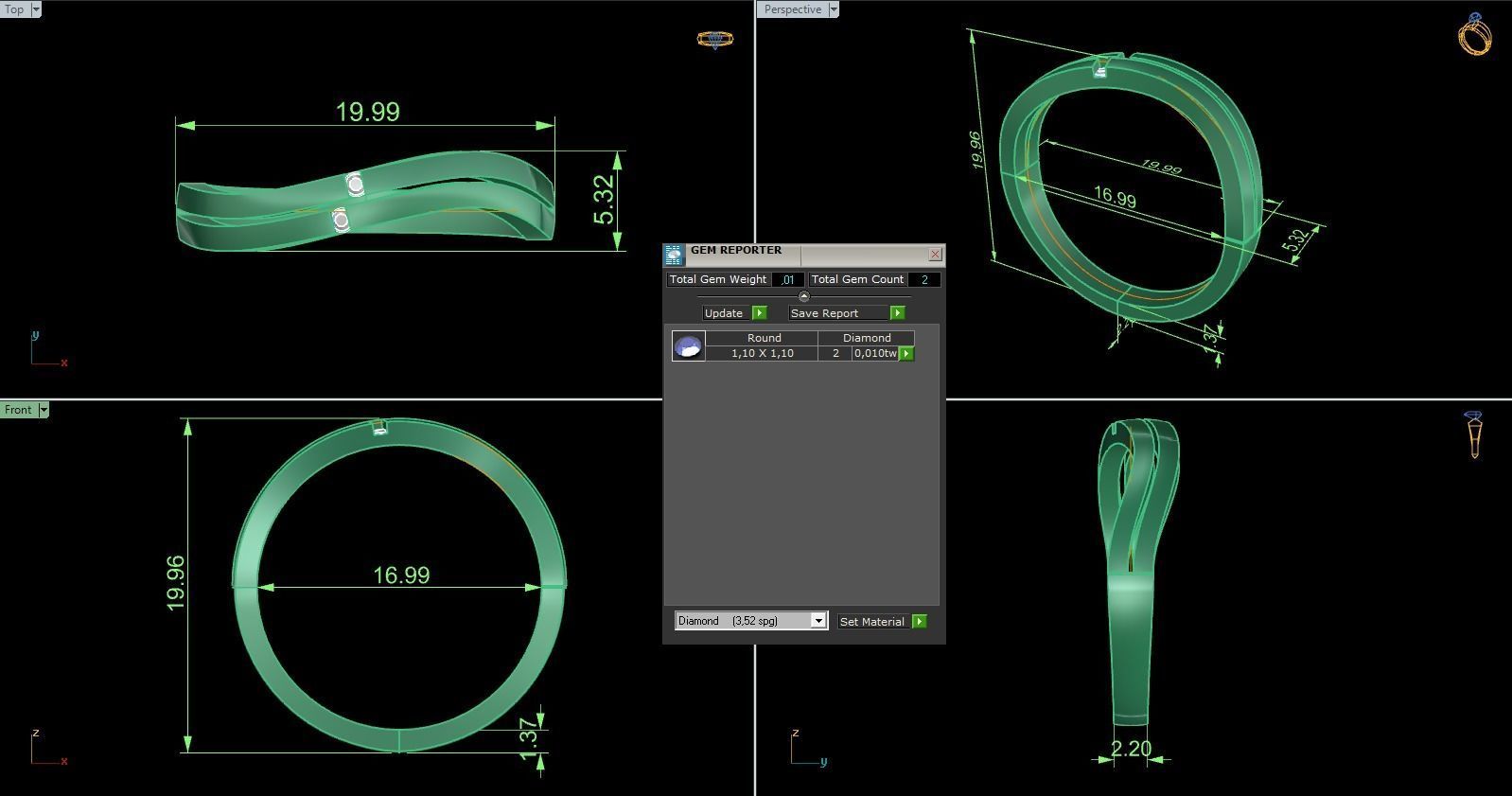Click the Total Gem Count label
This screenshot has width=1512, height=796.
click(x=858, y=279)
